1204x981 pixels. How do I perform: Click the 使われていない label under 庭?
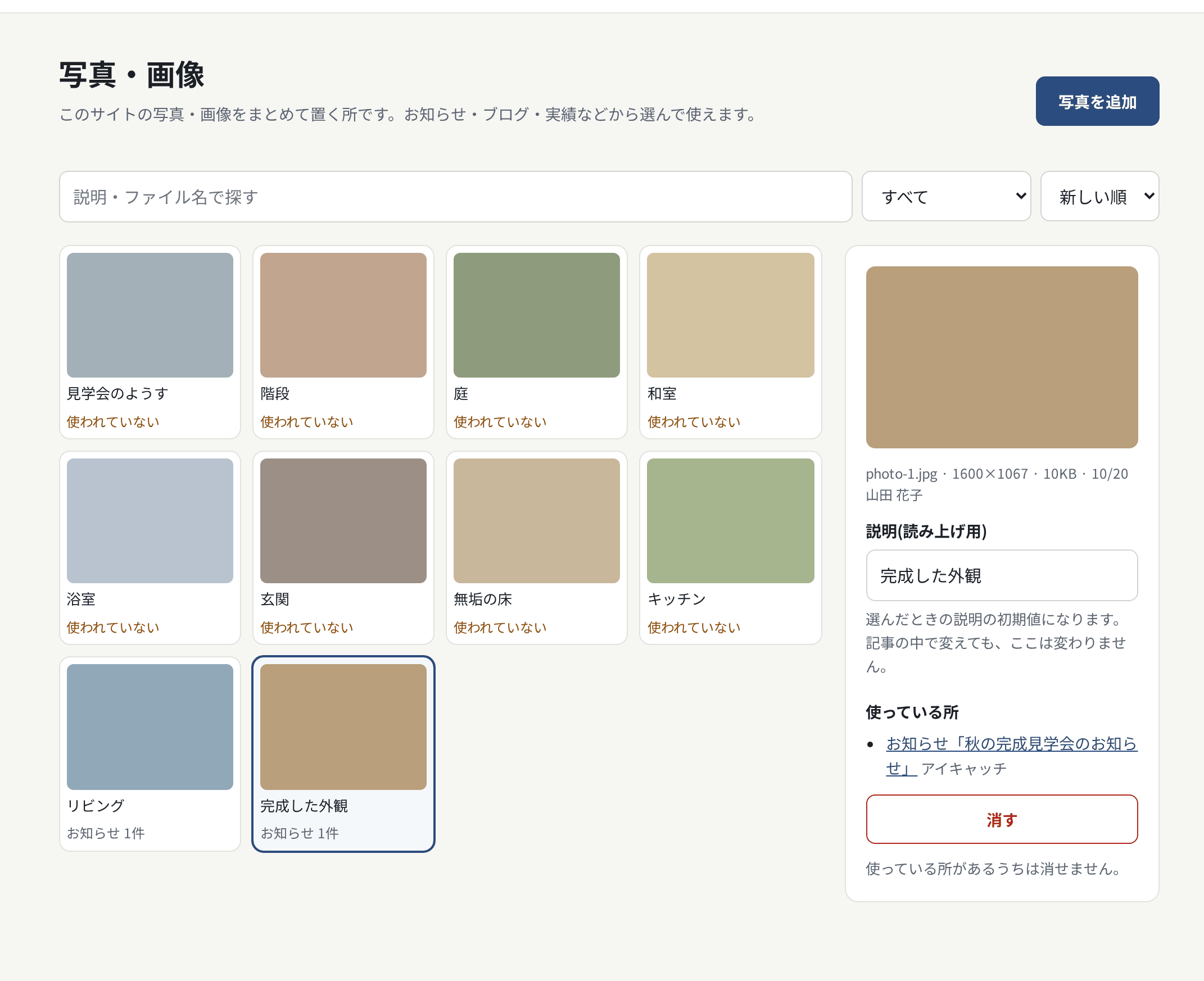(x=500, y=421)
